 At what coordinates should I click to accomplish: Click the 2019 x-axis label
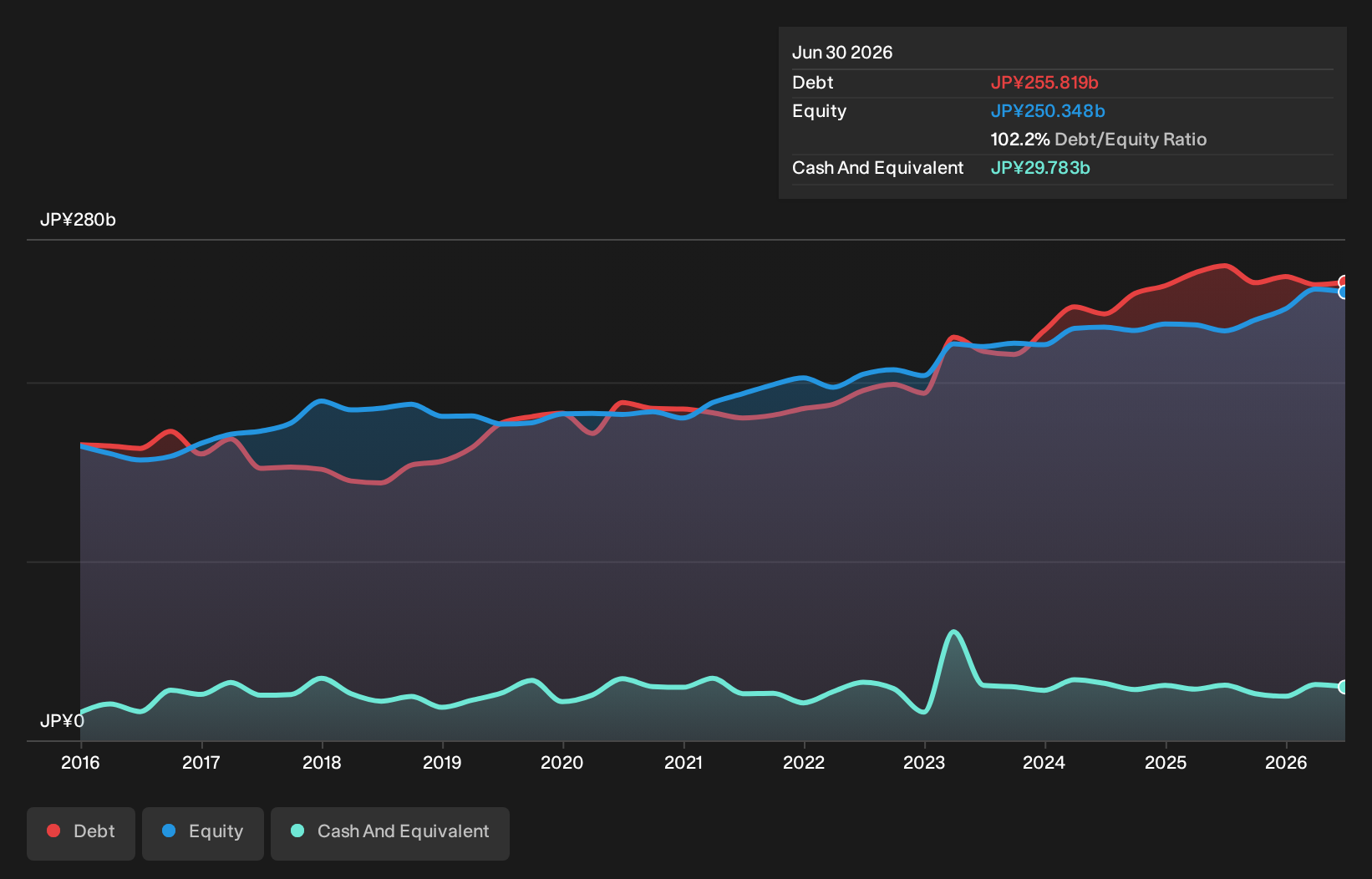tap(442, 762)
